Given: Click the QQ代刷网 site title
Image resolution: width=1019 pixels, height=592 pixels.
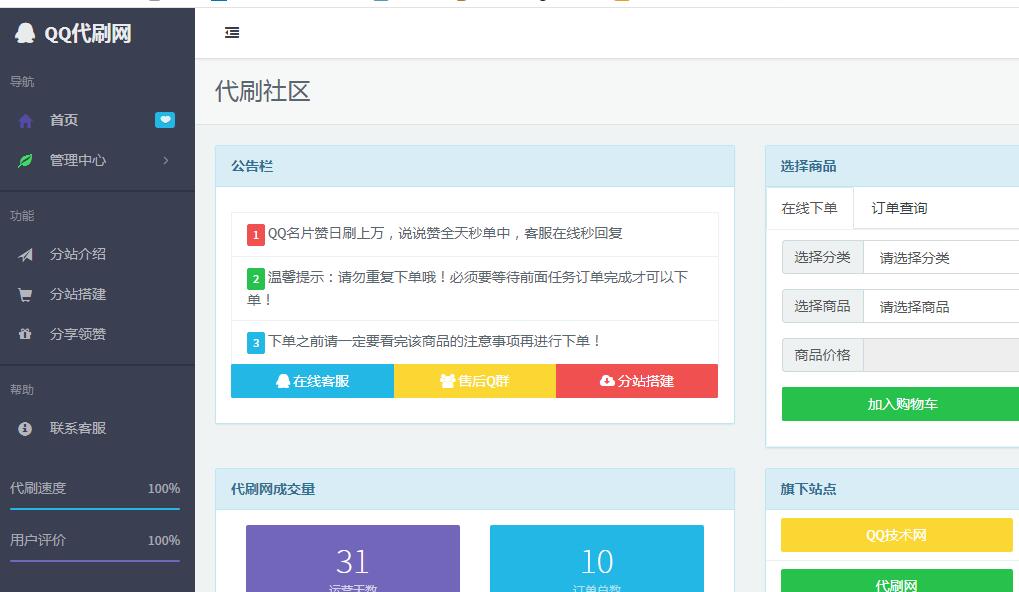Looking at the screenshot, I should [88, 33].
